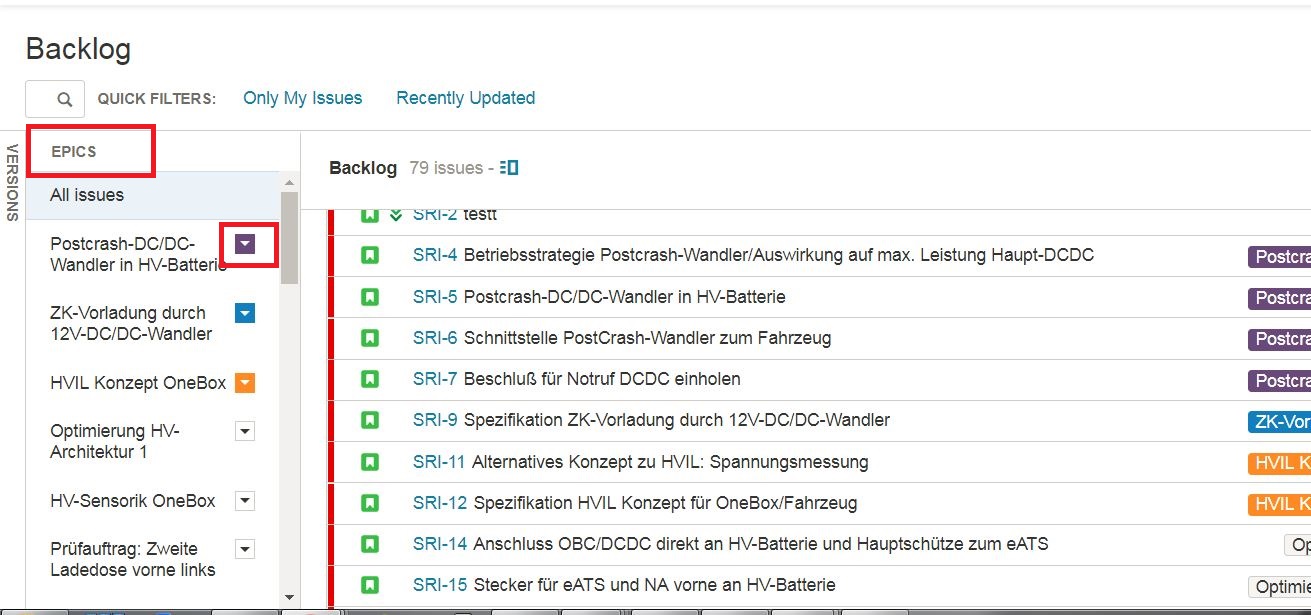1311x615 pixels.
Task: Click the story type icon for SRI-12
Action: (369, 503)
